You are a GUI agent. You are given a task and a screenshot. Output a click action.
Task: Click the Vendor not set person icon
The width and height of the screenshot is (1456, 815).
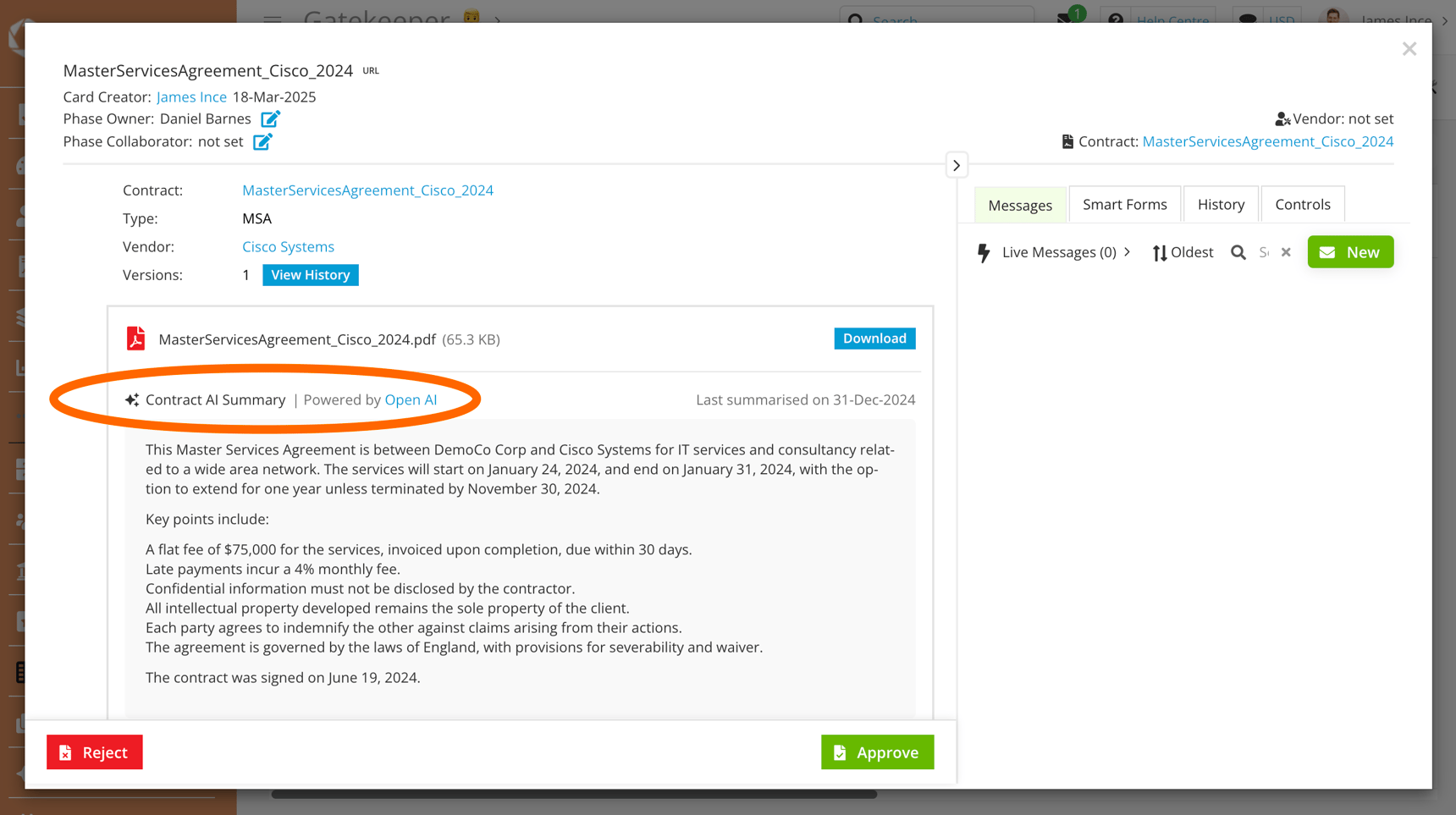(1281, 118)
